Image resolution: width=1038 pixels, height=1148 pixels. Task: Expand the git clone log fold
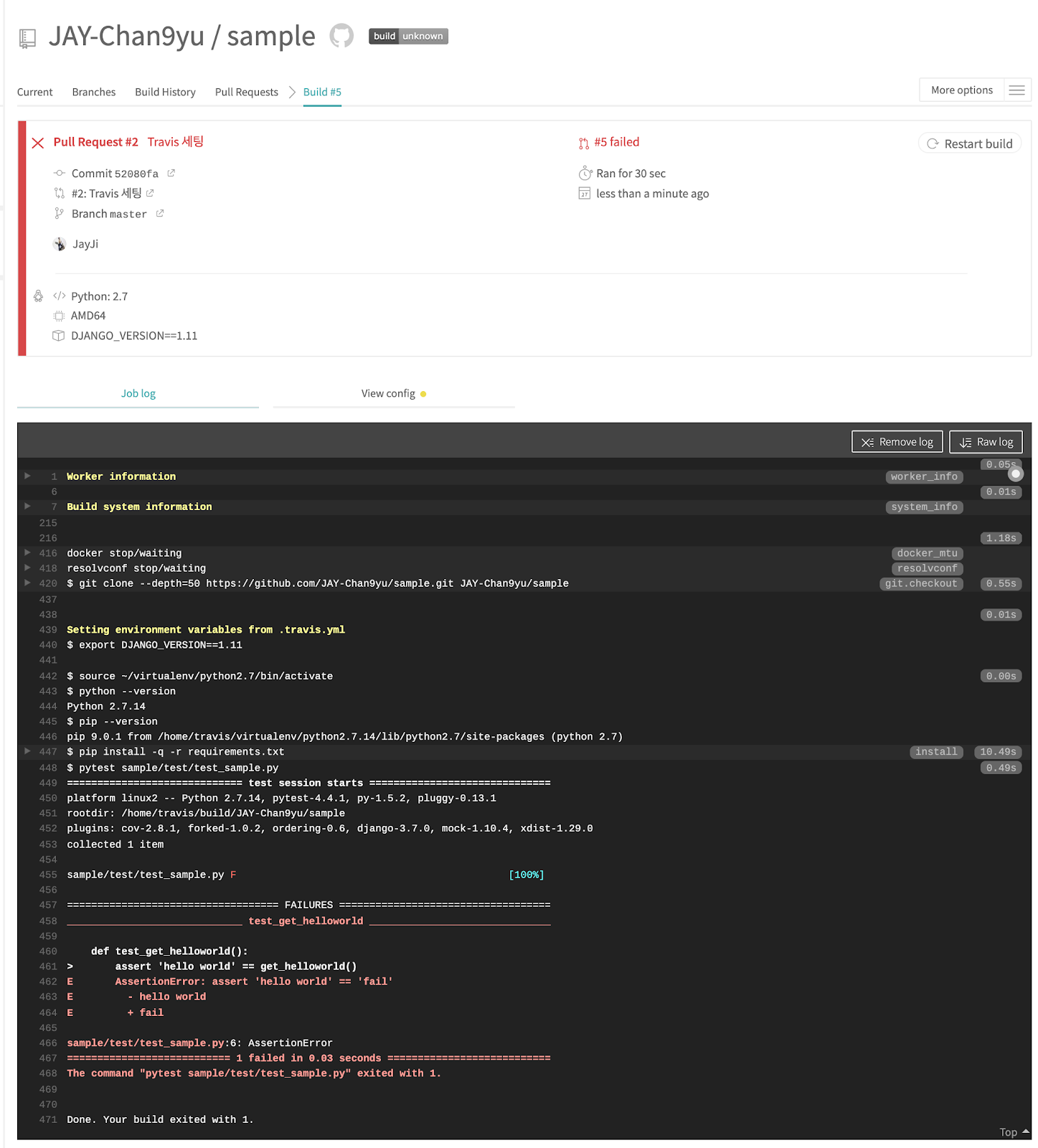pyautogui.click(x=28, y=583)
